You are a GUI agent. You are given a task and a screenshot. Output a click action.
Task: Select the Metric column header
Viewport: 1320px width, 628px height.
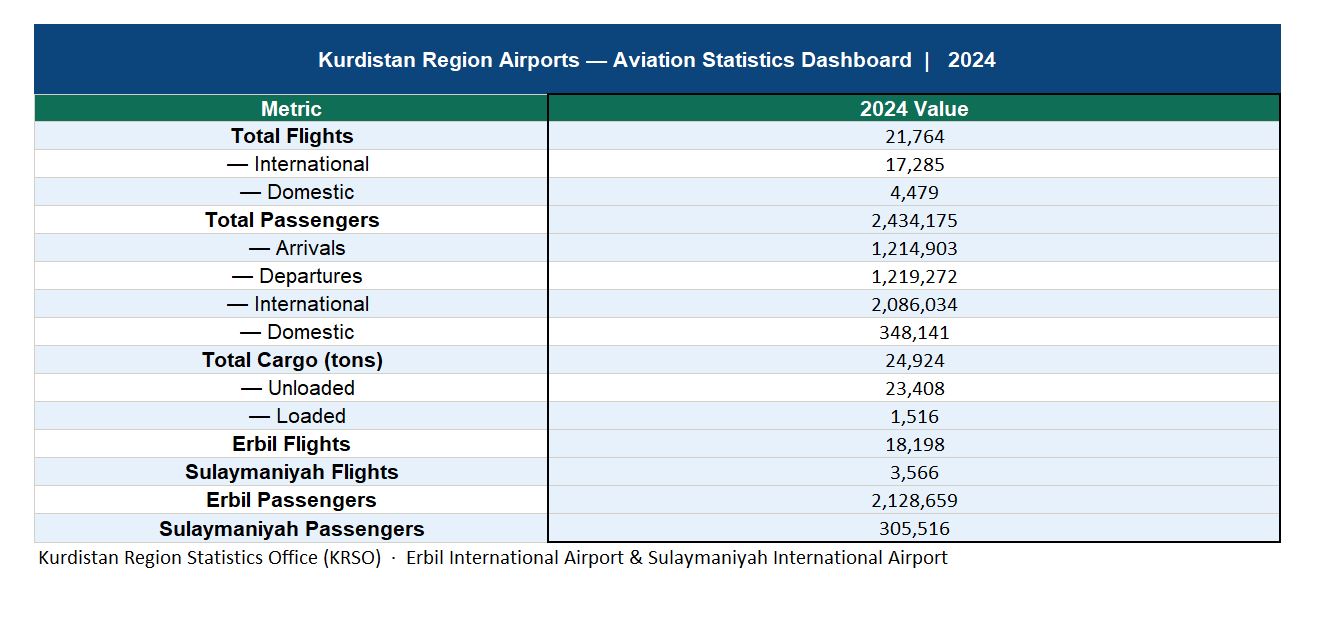(291, 109)
